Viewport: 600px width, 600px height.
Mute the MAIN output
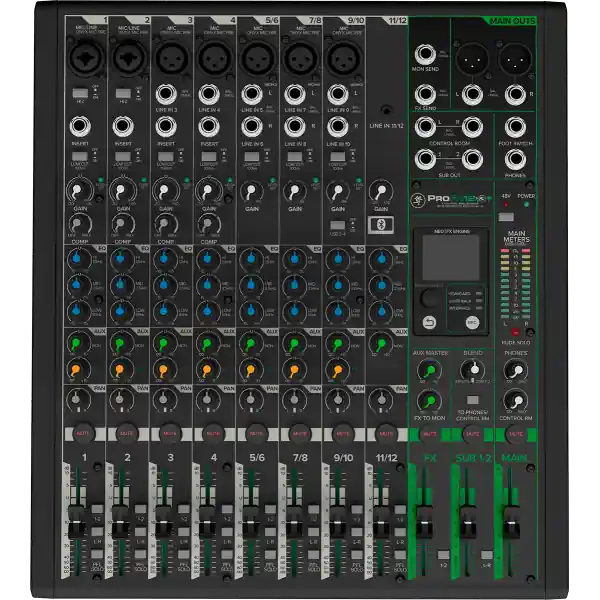(x=516, y=434)
